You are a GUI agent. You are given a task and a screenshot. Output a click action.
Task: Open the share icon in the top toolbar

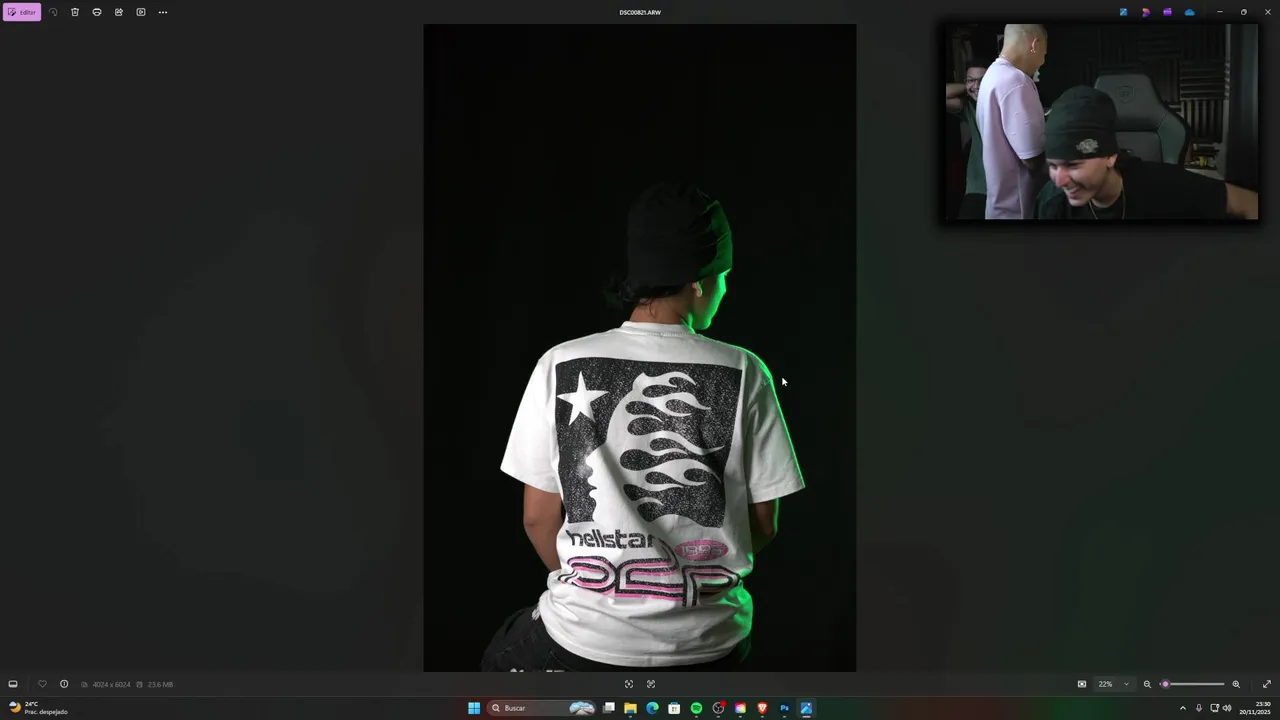tap(119, 12)
